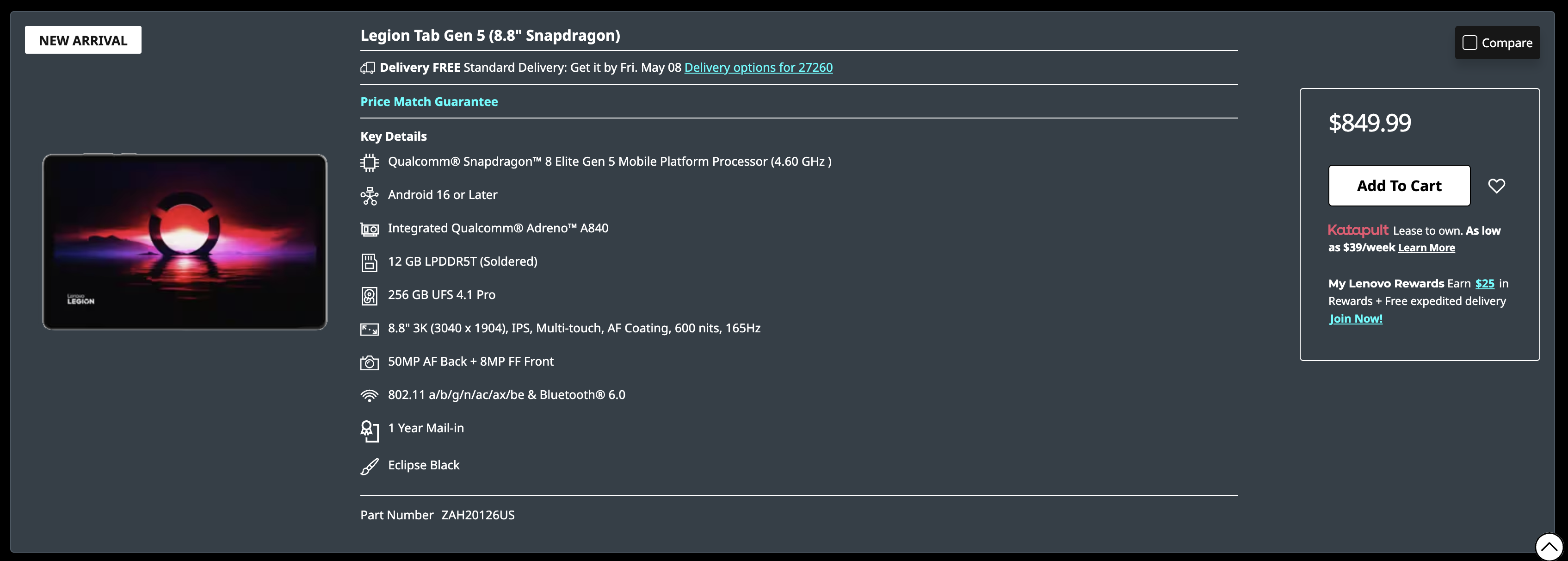1568x561 pixels.
Task: Click the camera spec icon
Action: tap(369, 362)
